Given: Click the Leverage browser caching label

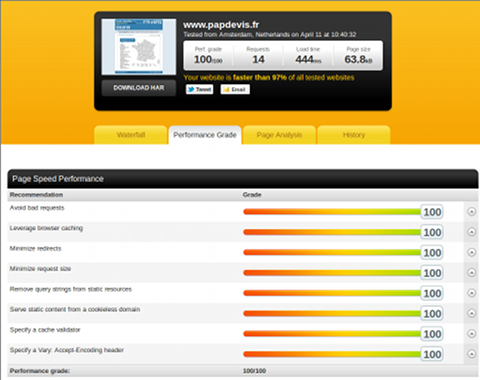Looking at the screenshot, I should (x=46, y=228).
